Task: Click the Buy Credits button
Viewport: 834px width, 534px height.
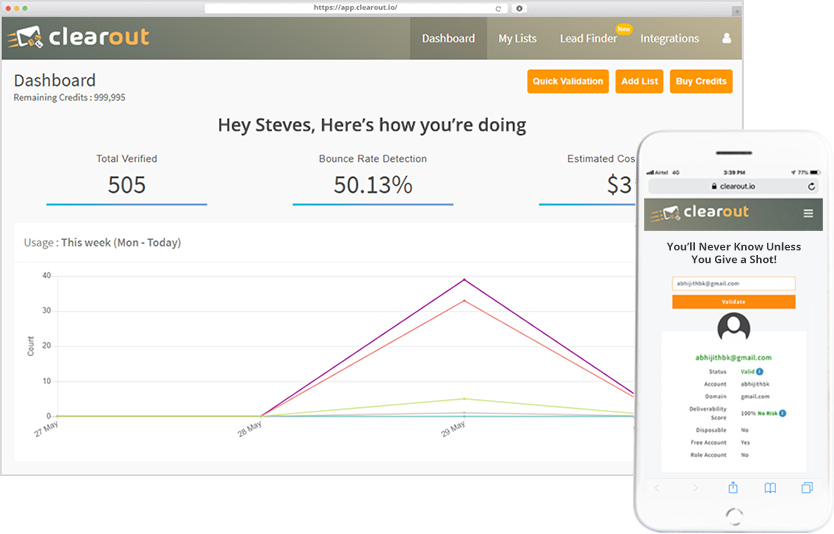Action: tap(701, 81)
